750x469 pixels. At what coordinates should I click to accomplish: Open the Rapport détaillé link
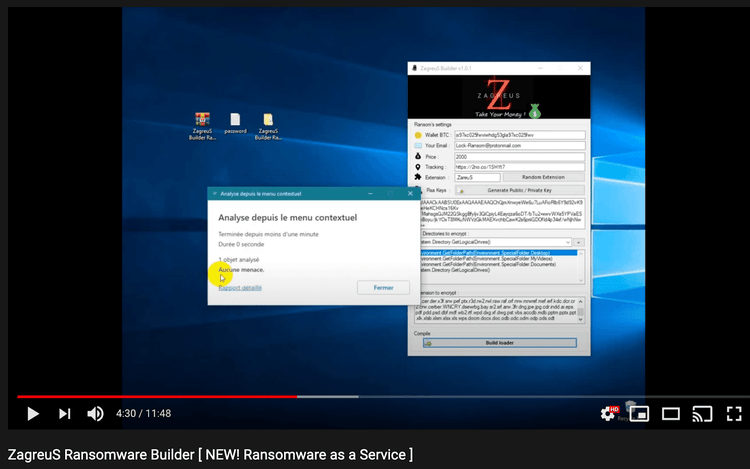[x=240, y=287]
